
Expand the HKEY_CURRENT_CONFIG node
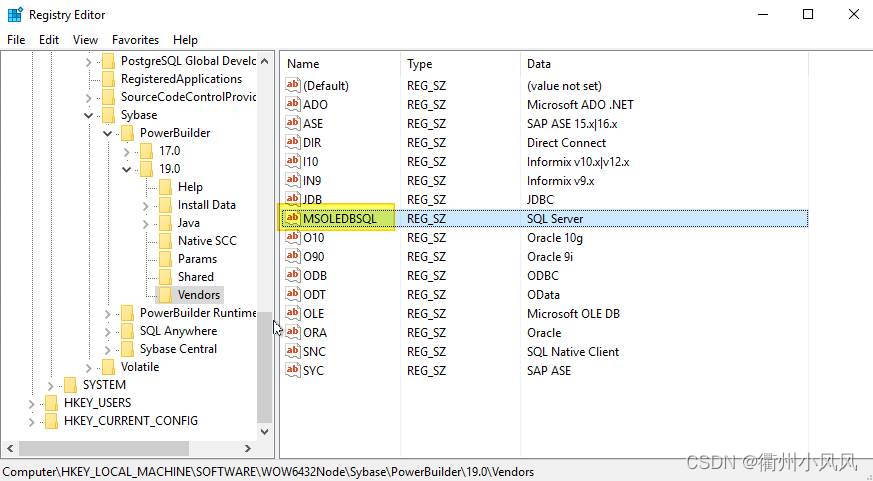pos(32,421)
